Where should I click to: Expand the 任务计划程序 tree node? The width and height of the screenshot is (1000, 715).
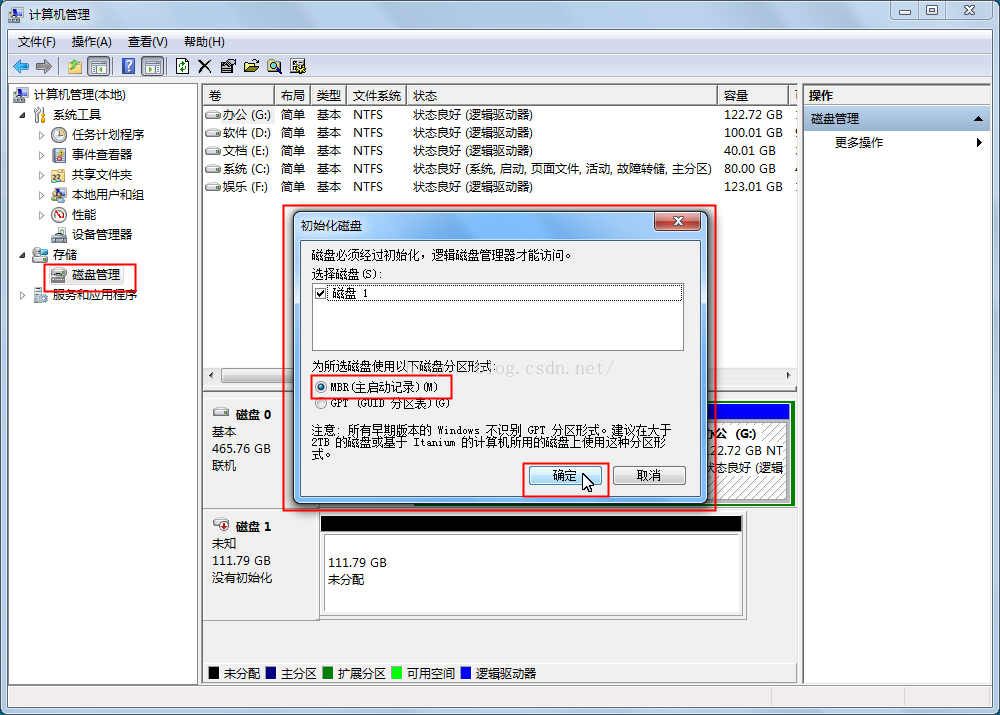click(41, 135)
